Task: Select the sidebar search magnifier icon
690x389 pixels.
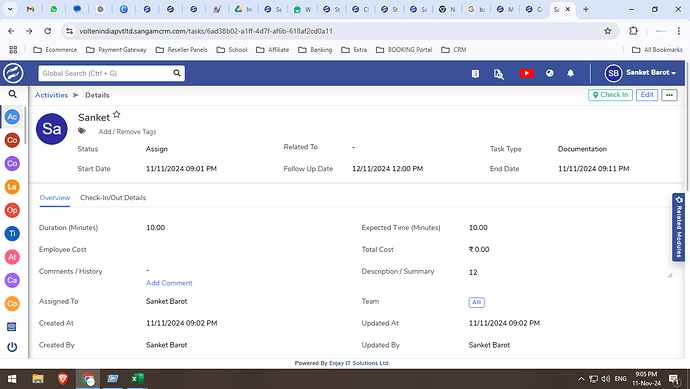Action: [13, 94]
